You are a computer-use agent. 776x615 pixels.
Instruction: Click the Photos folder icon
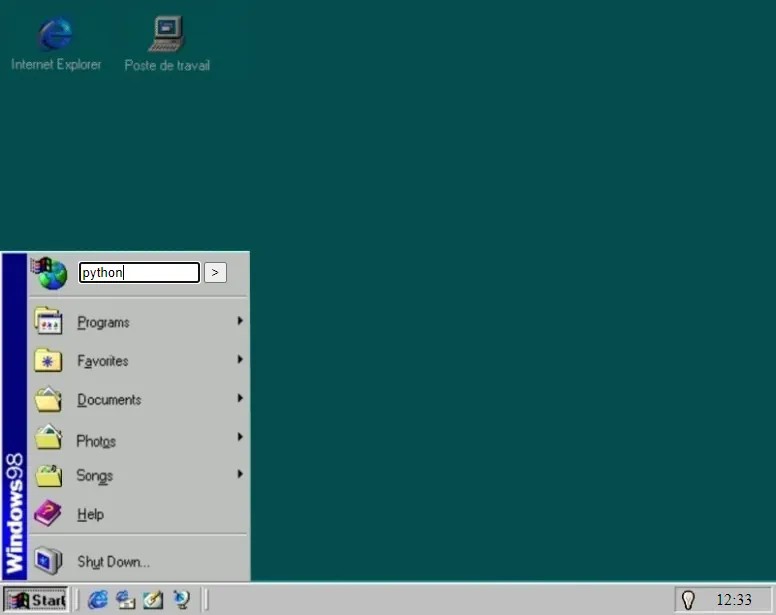tap(48, 437)
